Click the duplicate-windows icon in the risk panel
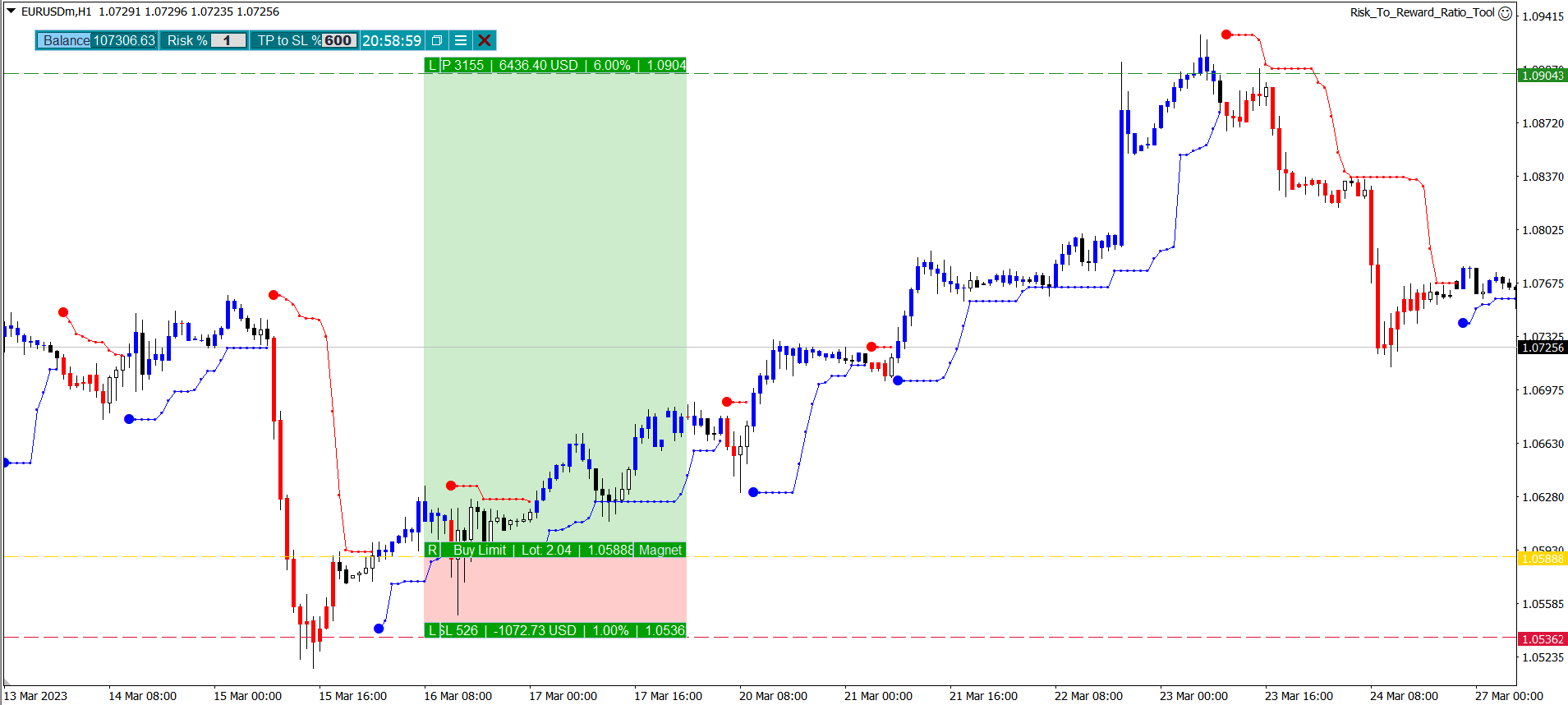 click(x=437, y=40)
